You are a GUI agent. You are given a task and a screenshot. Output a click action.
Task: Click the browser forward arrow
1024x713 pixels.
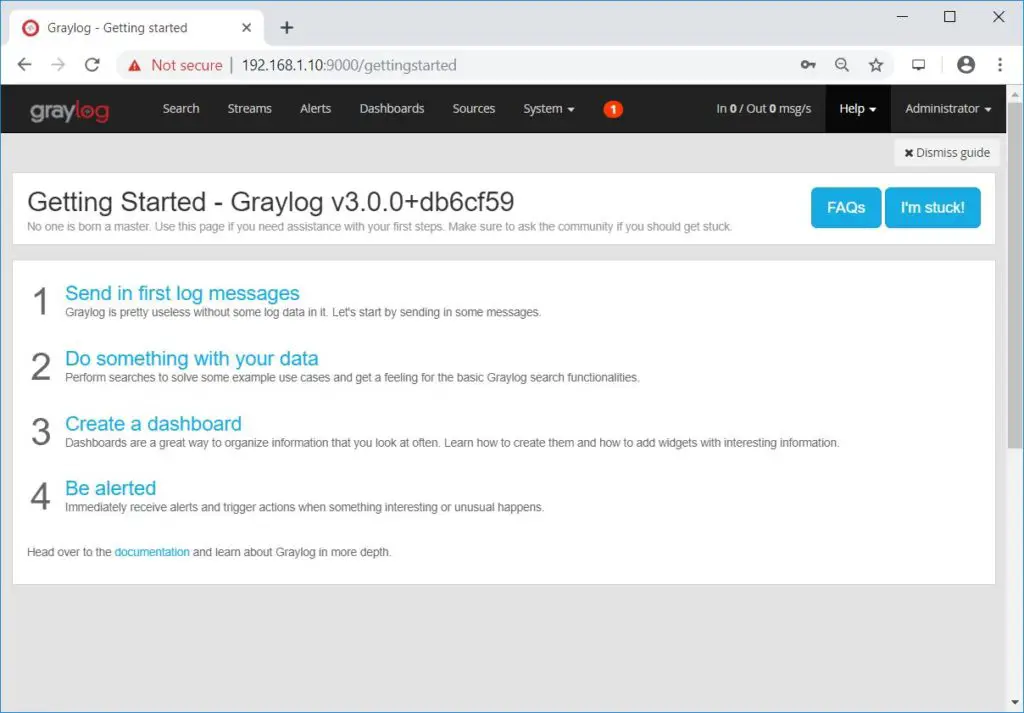click(x=58, y=65)
